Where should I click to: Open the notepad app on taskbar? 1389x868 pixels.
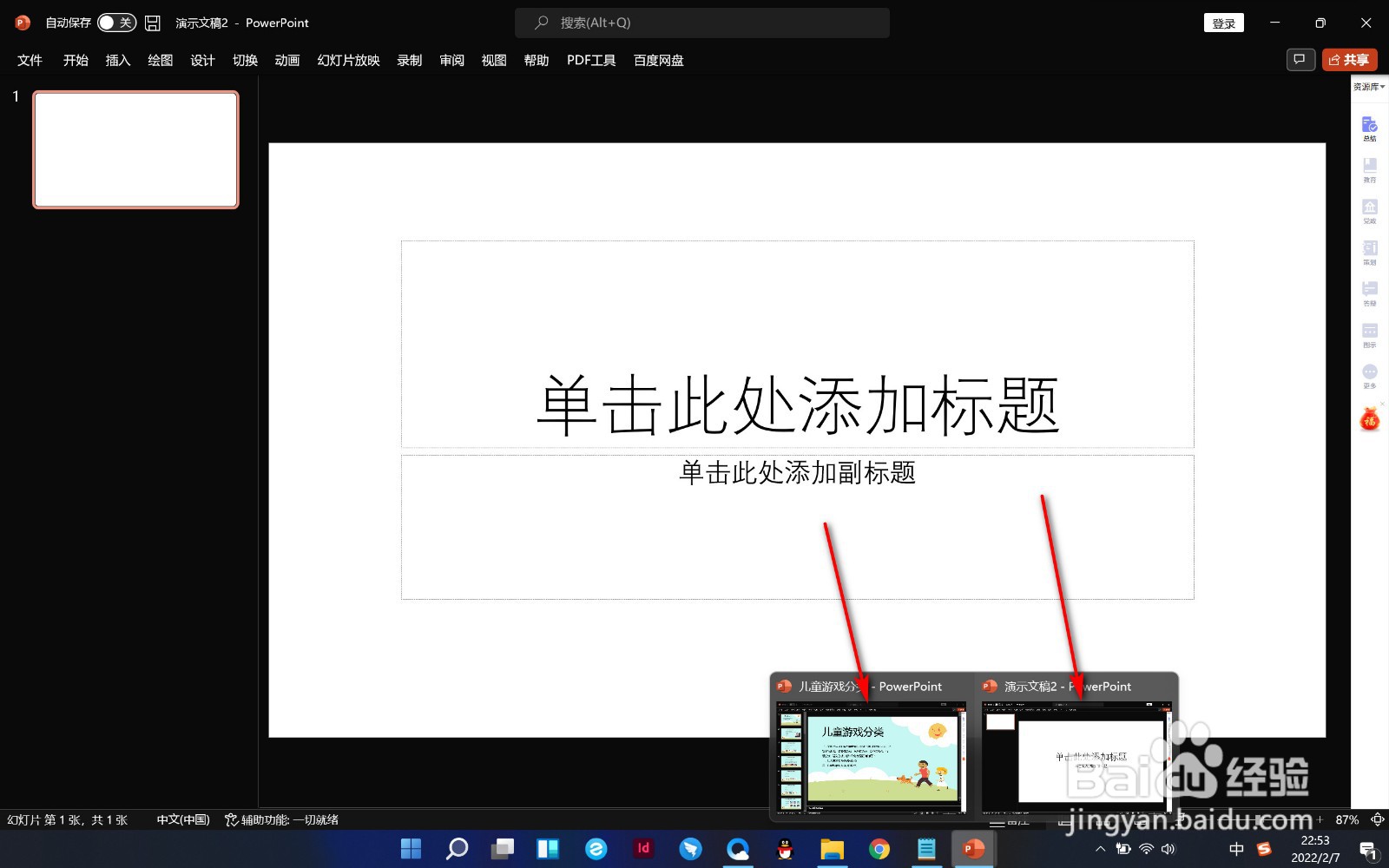(926, 849)
